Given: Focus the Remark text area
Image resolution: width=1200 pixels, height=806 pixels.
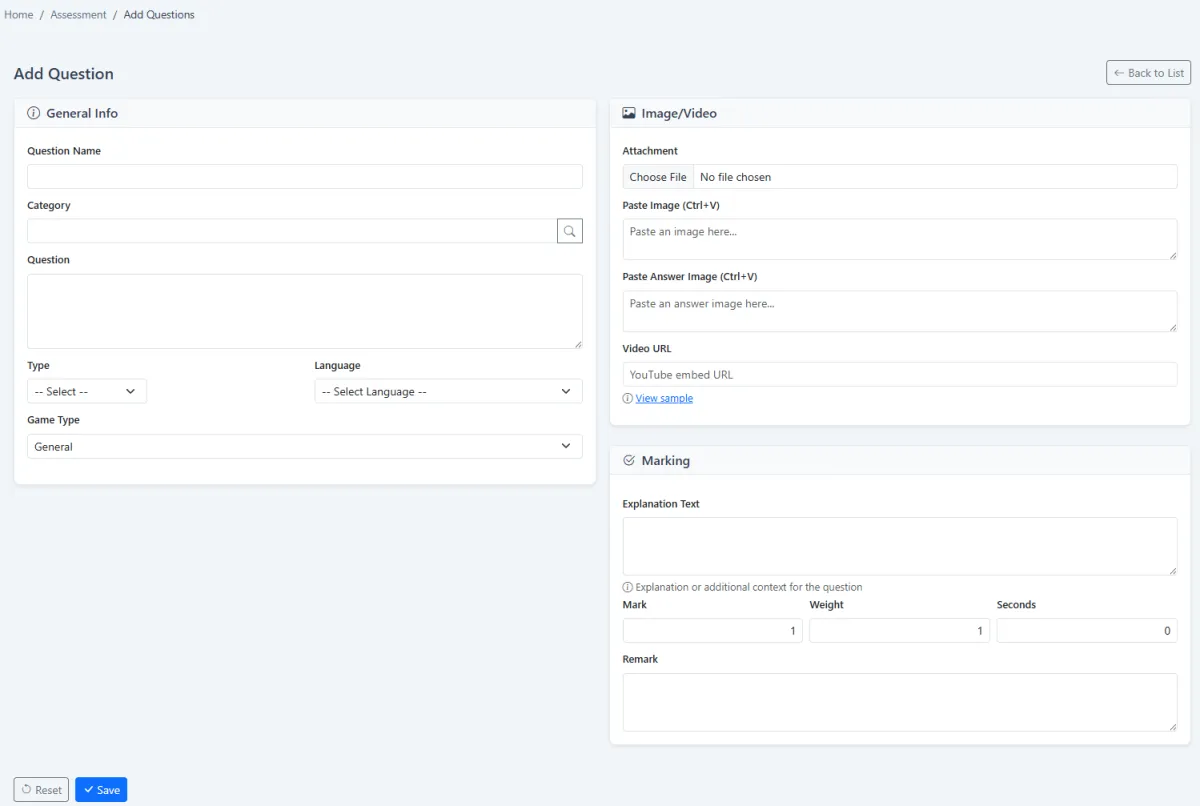Looking at the screenshot, I should [x=900, y=702].
